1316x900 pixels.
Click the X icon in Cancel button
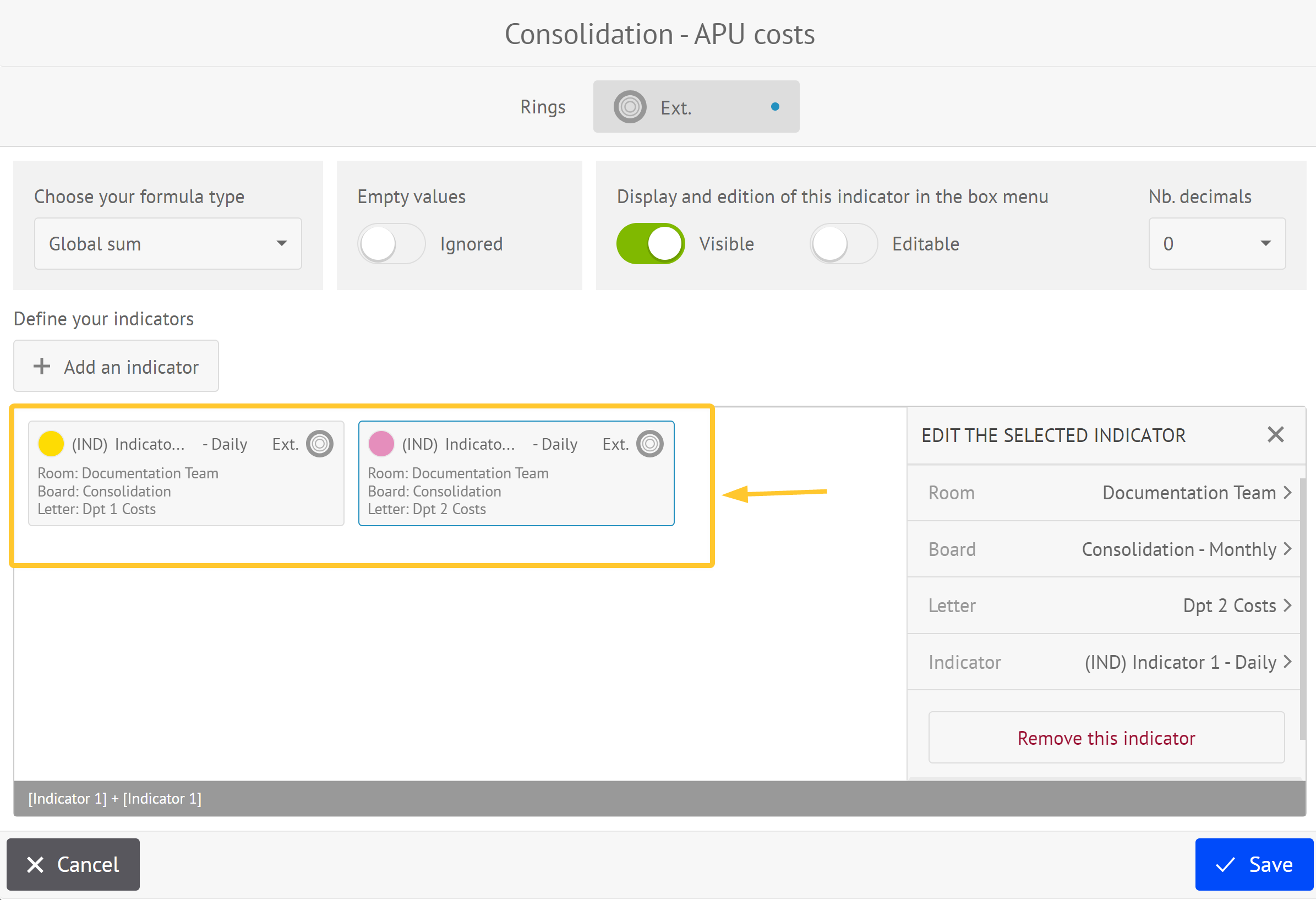[35, 864]
